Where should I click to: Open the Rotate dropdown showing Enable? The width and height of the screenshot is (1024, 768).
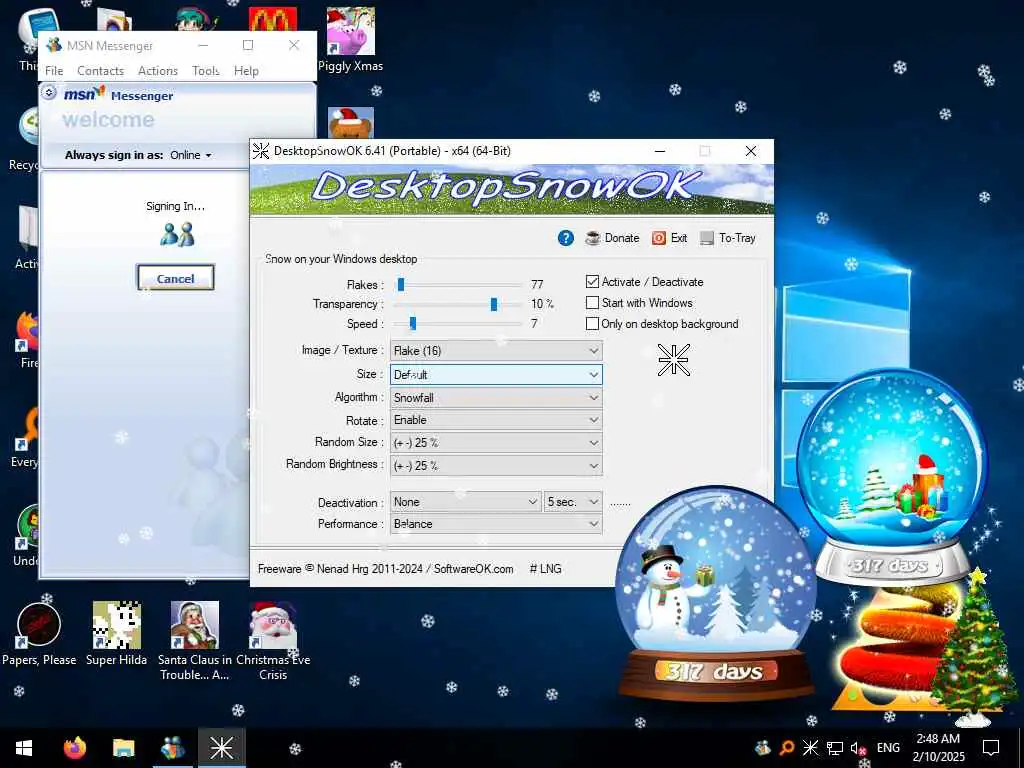pos(496,420)
